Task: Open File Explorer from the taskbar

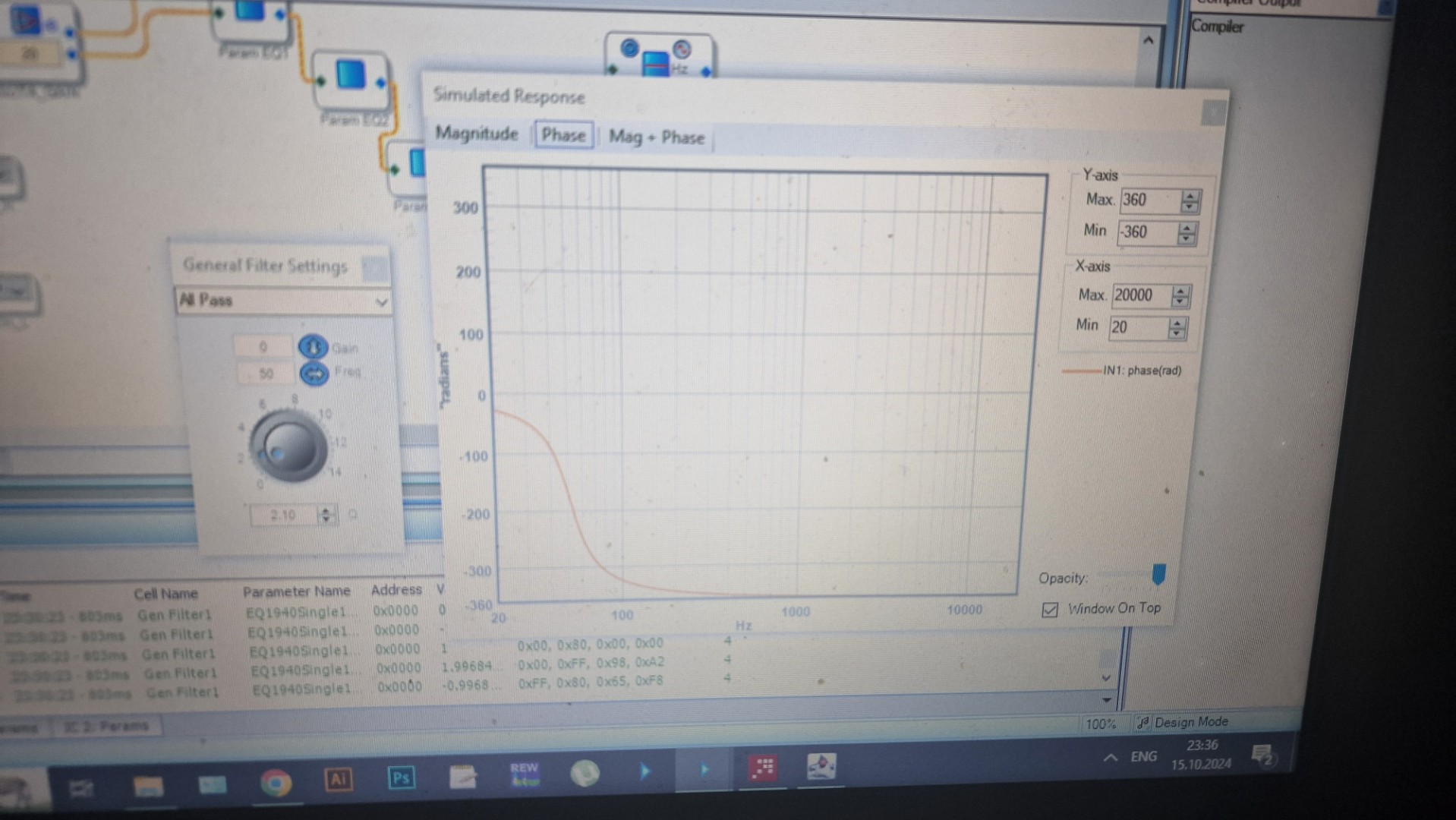Action: (x=148, y=786)
